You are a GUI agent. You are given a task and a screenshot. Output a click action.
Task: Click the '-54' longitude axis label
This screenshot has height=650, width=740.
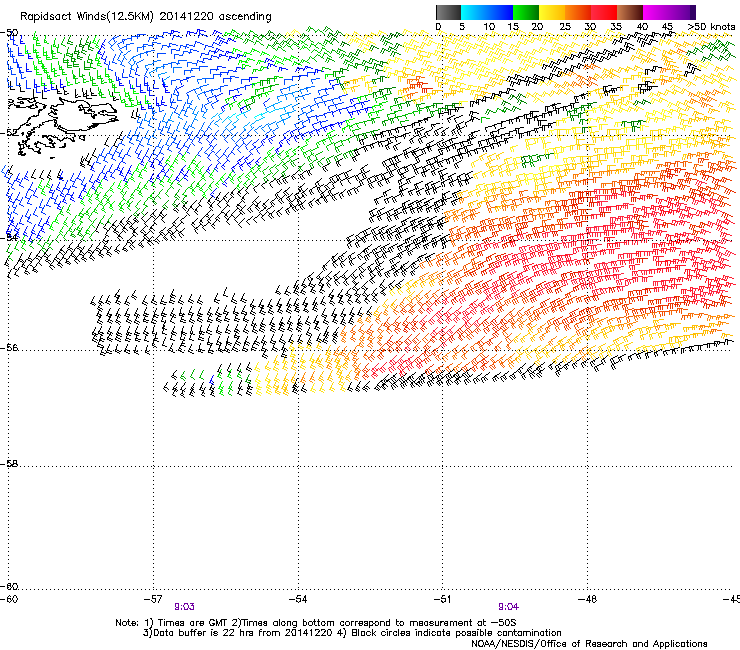coord(297,599)
